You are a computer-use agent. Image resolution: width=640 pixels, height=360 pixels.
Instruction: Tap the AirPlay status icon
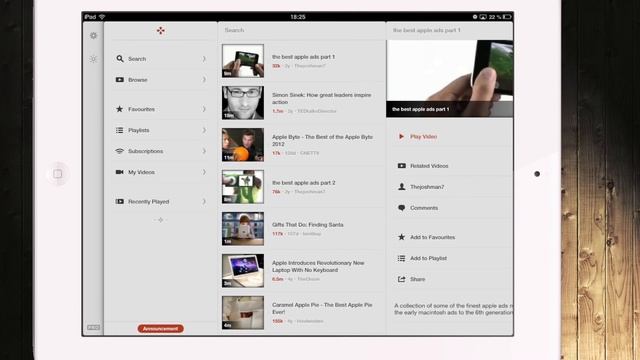tap(483, 17)
